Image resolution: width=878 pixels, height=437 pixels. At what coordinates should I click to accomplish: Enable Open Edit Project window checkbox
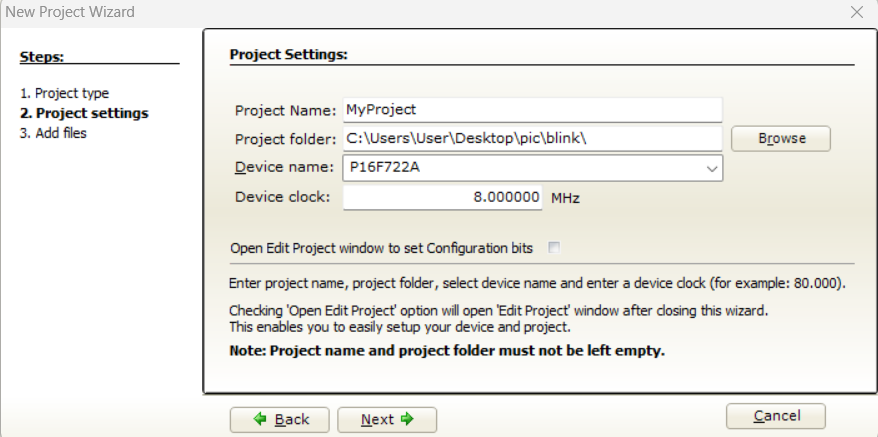(x=554, y=247)
